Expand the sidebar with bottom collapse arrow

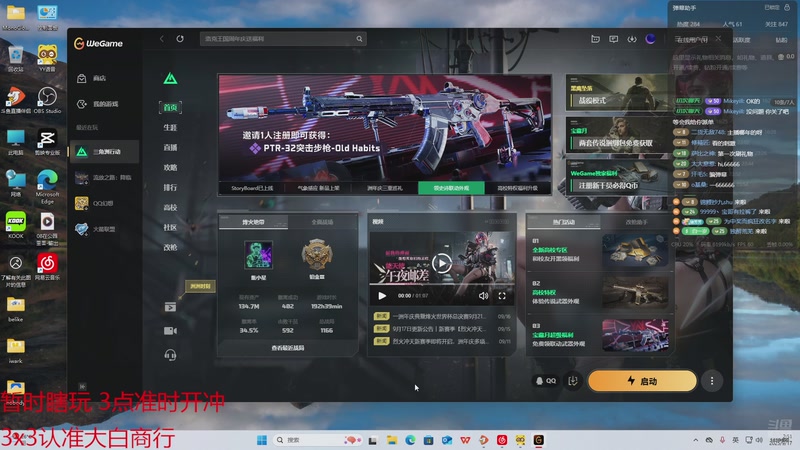(x=82, y=387)
